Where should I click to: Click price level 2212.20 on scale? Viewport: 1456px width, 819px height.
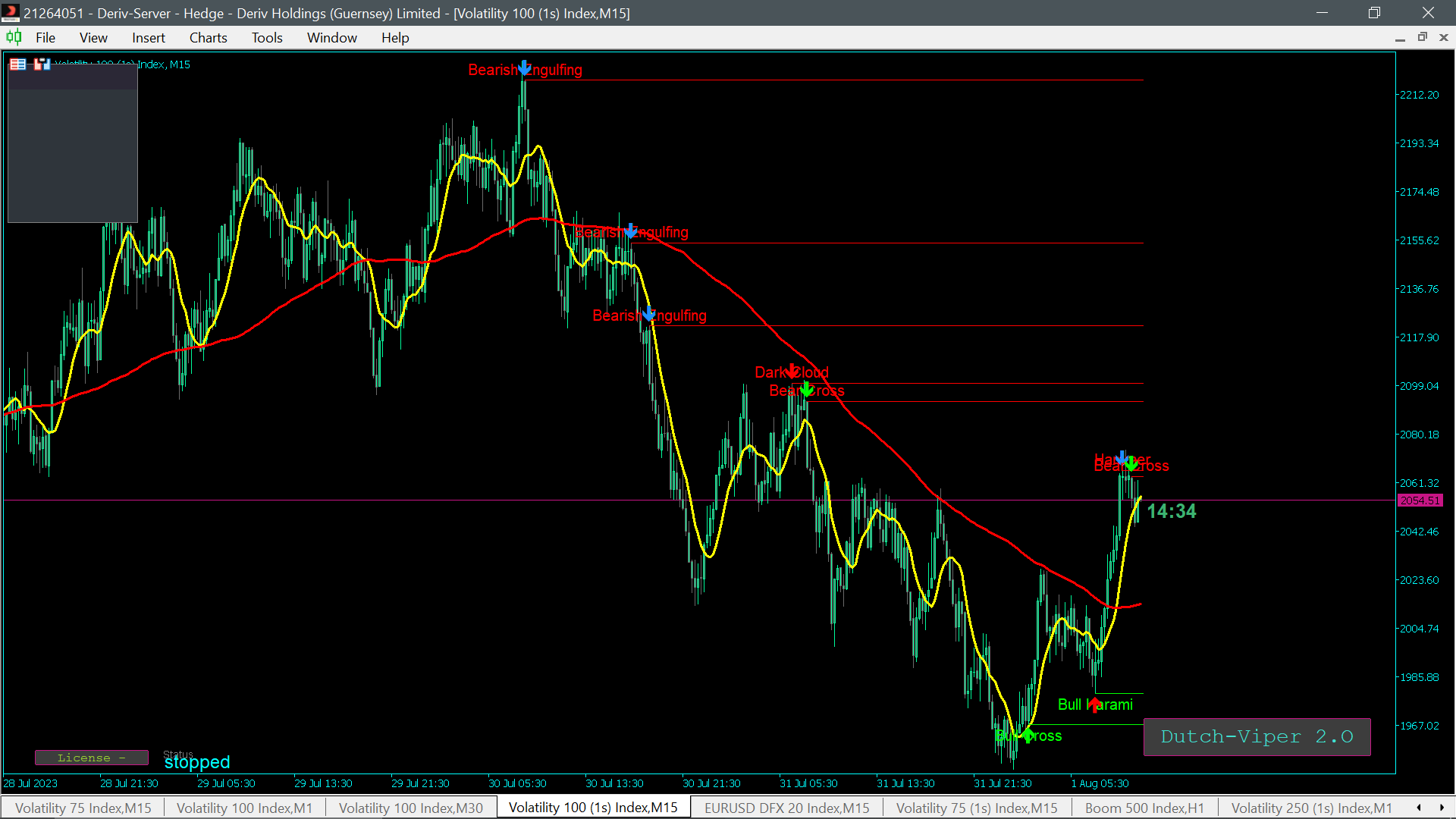coord(1419,95)
